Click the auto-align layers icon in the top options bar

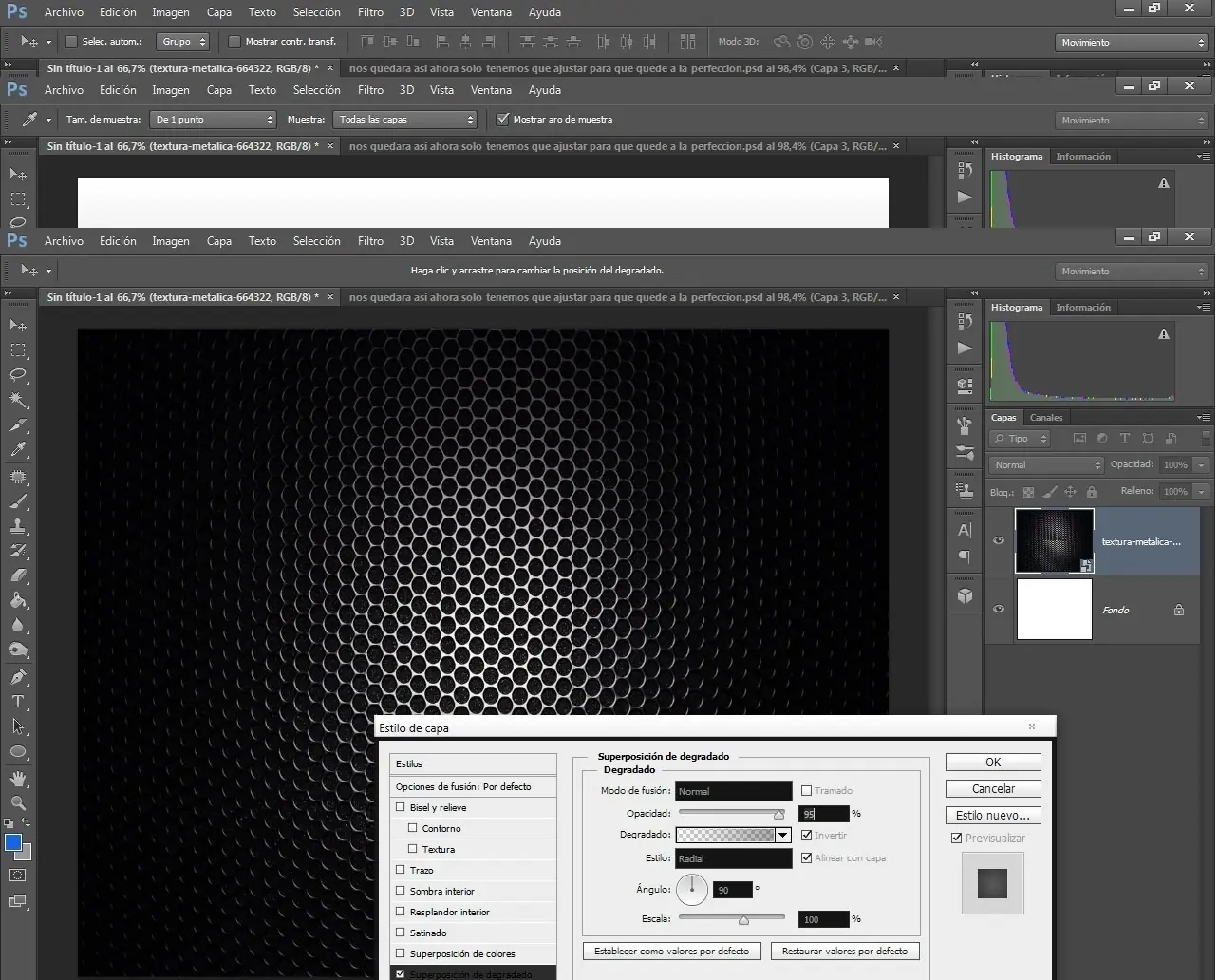coord(687,42)
